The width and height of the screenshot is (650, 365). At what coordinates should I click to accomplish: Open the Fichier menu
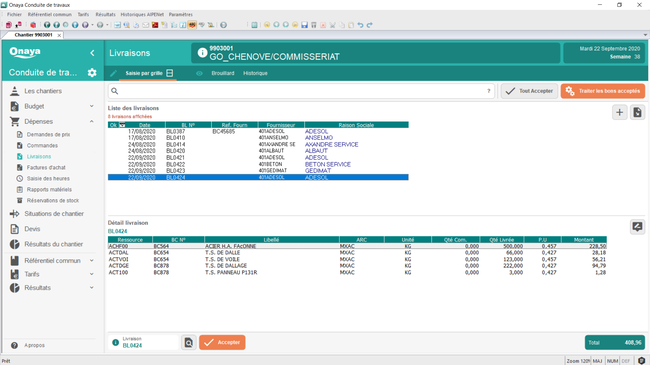click(x=14, y=15)
